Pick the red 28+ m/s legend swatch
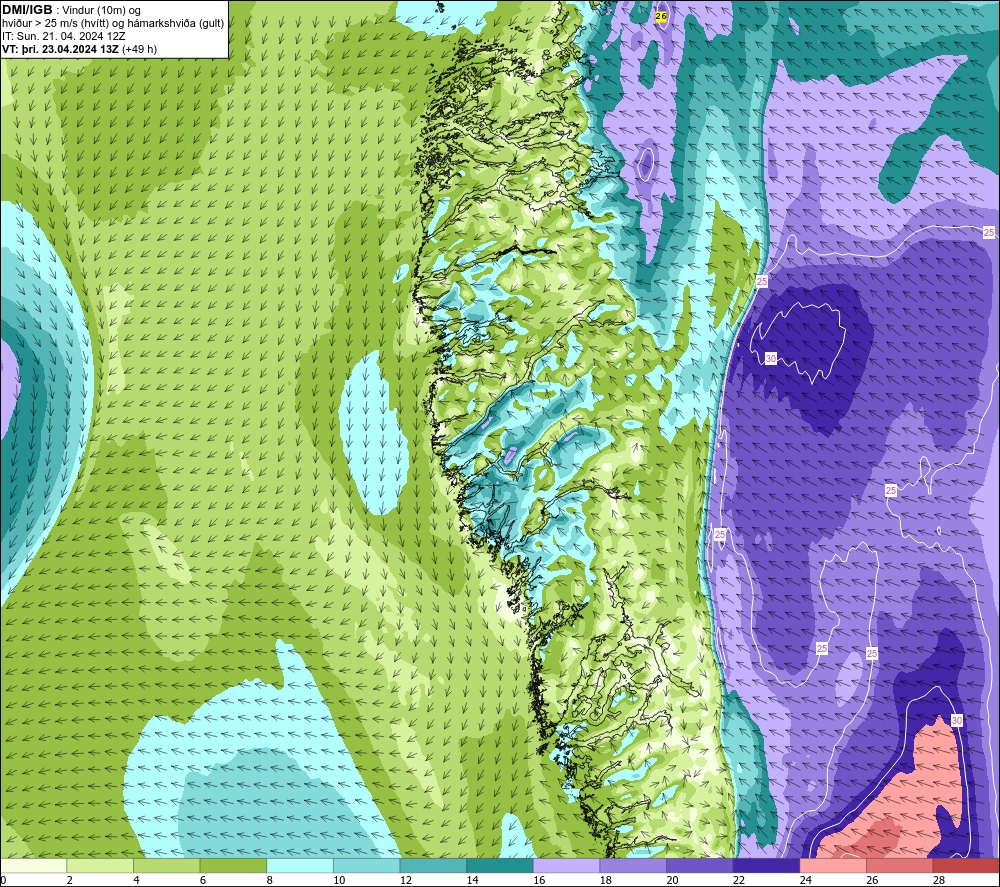This screenshot has width=1000, height=887. click(x=966, y=865)
